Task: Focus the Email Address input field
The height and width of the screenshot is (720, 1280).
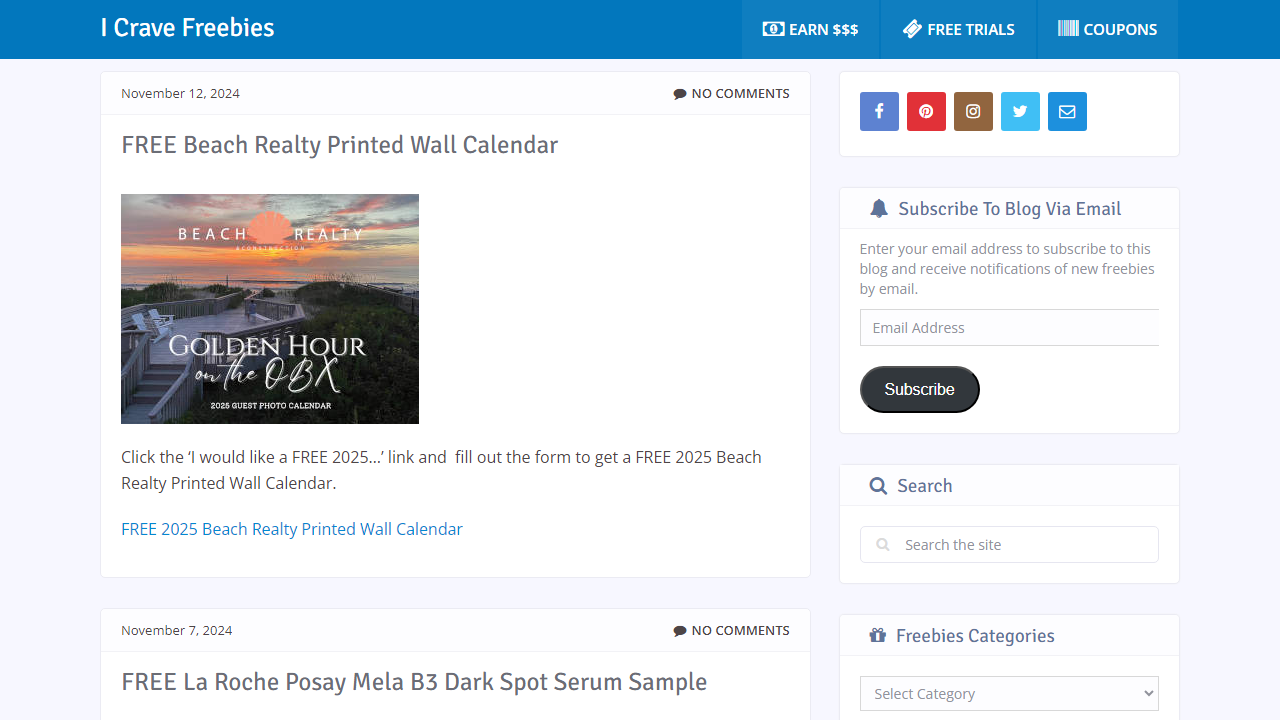Action: [x=1009, y=328]
